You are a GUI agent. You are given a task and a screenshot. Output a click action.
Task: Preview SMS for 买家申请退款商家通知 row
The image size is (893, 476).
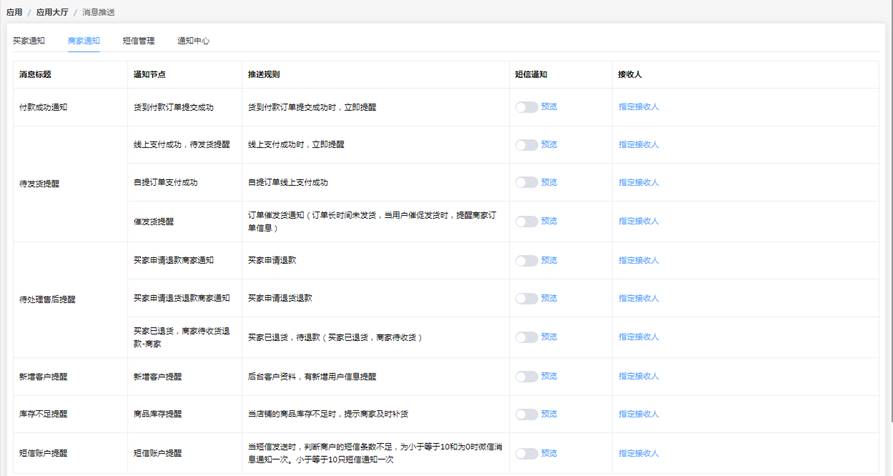(549, 260)
